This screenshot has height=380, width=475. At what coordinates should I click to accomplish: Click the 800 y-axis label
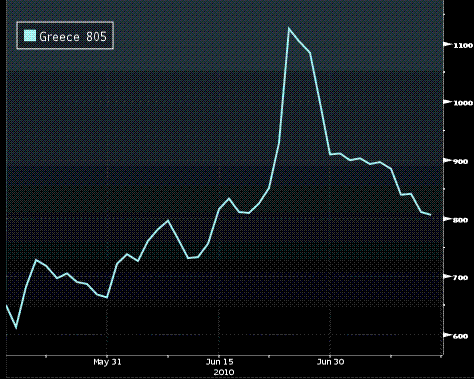(460, 220)
